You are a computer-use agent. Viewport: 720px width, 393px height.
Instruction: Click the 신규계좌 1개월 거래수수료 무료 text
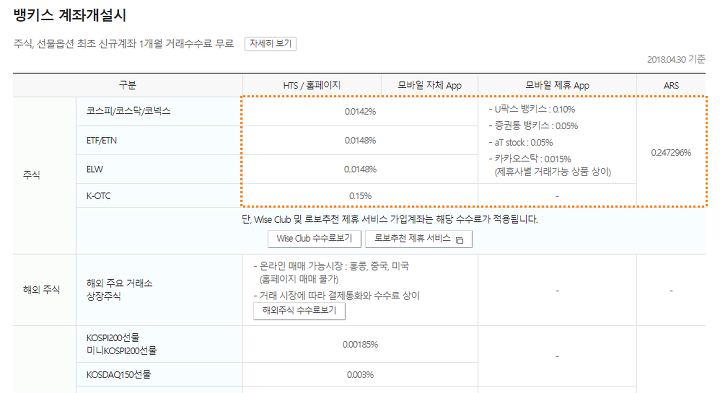[166, 44]
